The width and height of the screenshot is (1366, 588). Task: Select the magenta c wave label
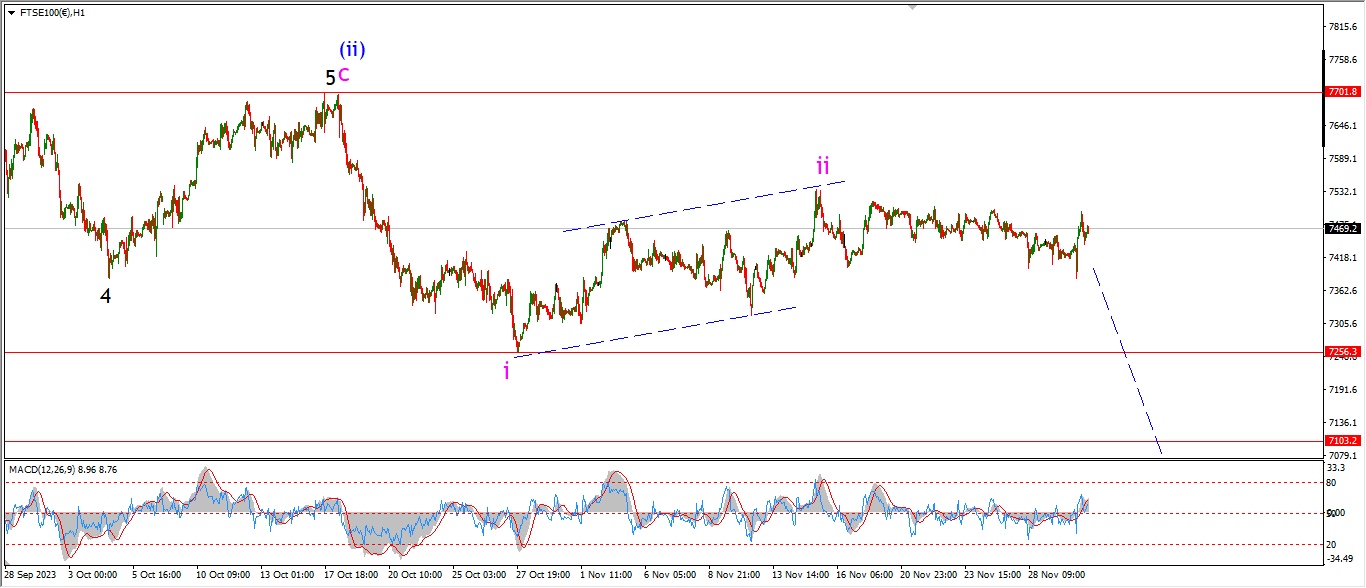344,74
